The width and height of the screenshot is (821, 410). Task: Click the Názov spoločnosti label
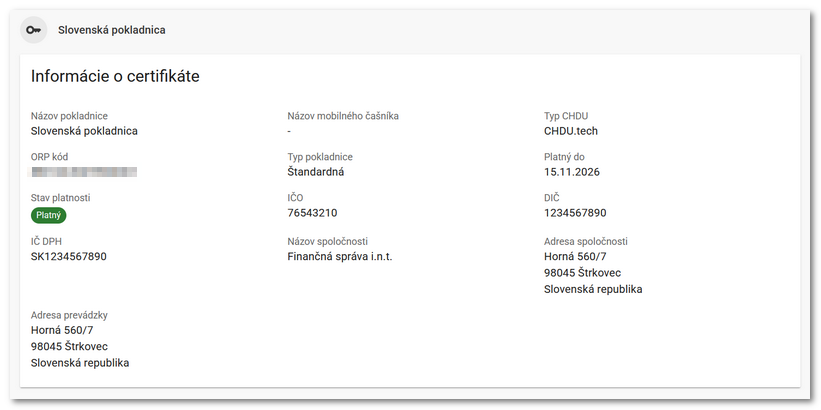point(328,241)
